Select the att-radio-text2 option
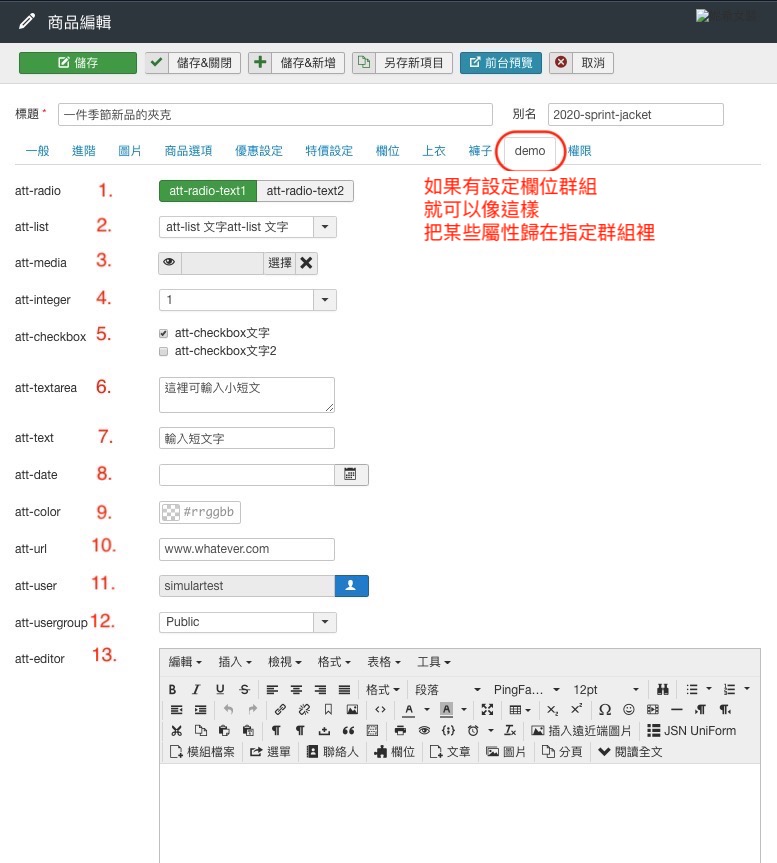The width and height of the screenshot is (777, 863). (305, 191)
